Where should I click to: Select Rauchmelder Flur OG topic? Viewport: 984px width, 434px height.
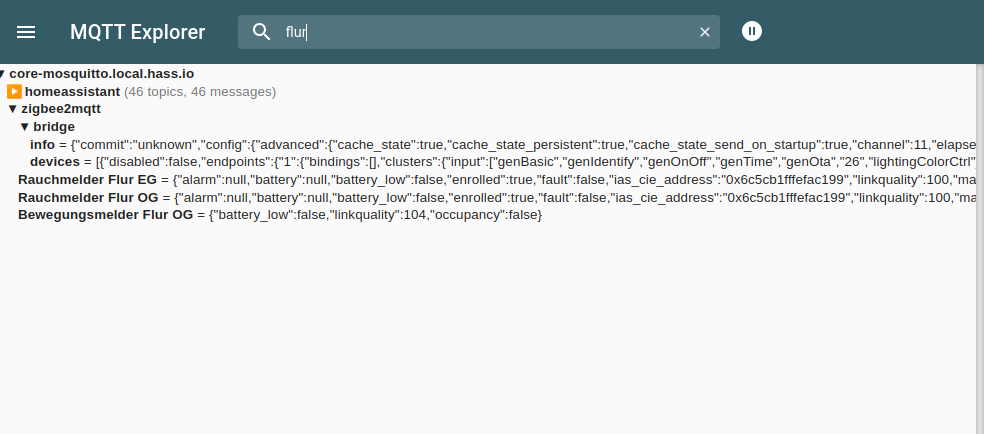tap(88, 198)
